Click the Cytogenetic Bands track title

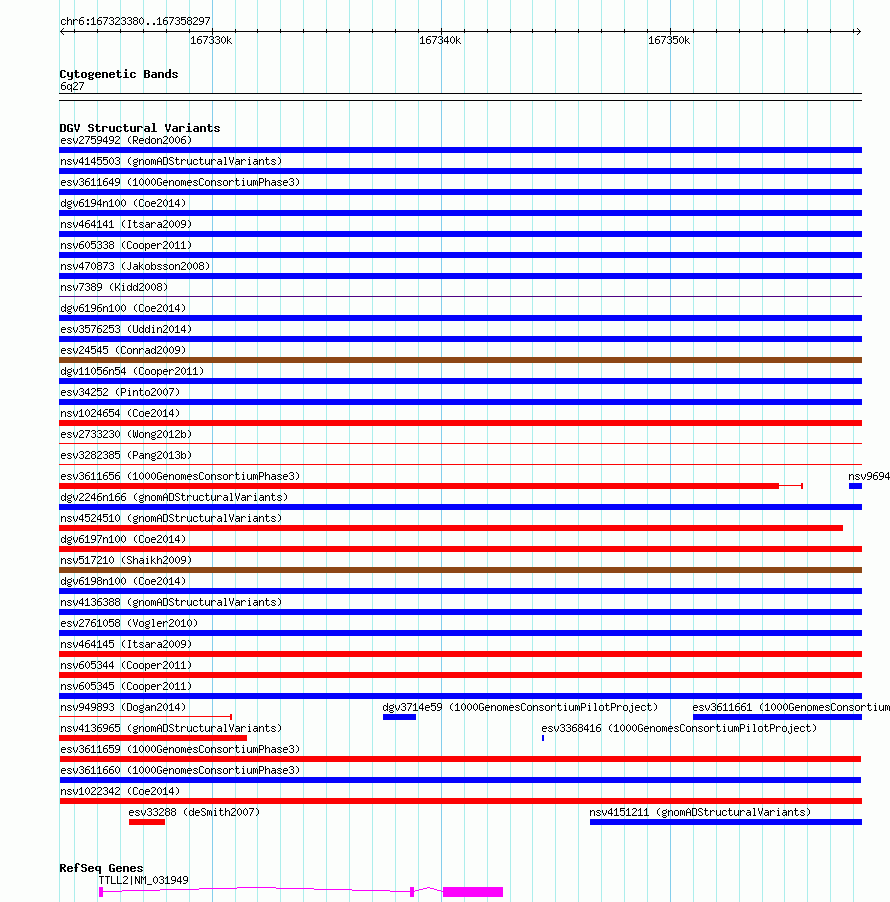[x=119, y=74]
